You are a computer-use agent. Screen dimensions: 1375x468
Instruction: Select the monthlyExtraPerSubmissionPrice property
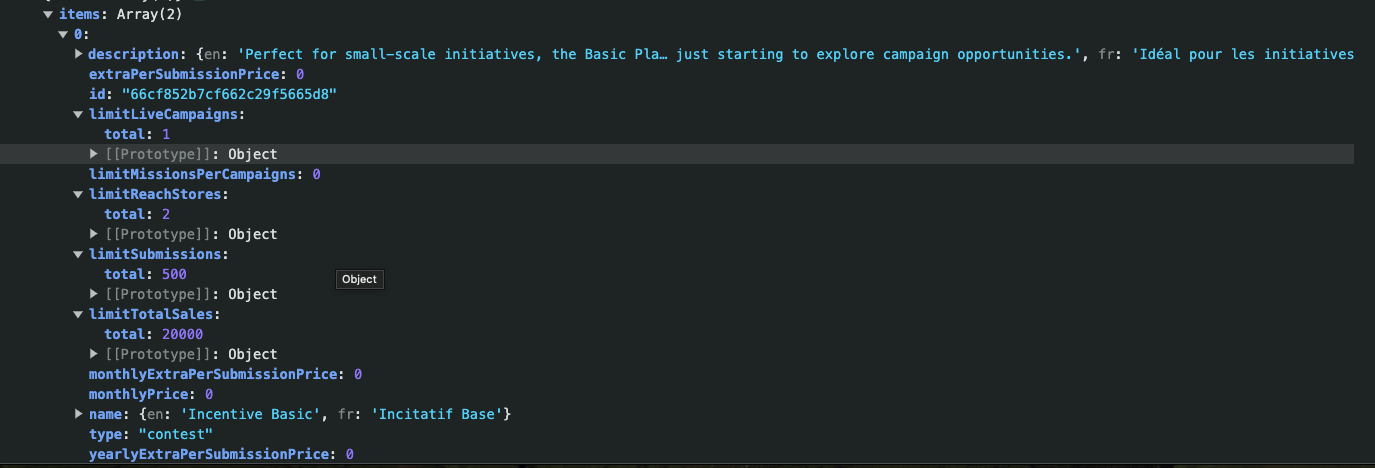click(x=213, y=374)
